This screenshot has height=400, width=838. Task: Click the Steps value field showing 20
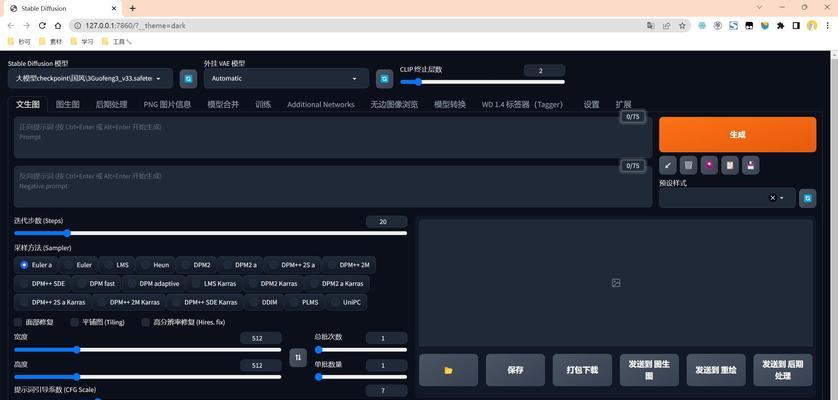click(x=386, y=221)
